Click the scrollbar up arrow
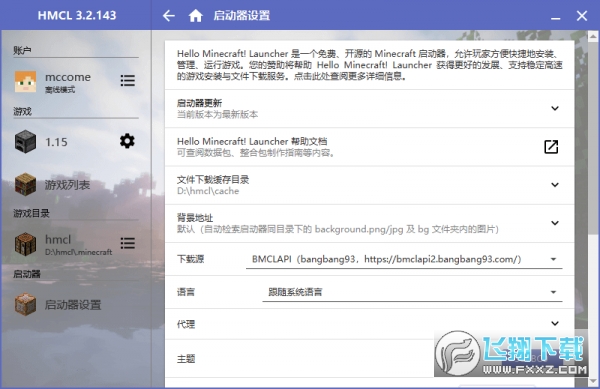 [x=593, y=36]
